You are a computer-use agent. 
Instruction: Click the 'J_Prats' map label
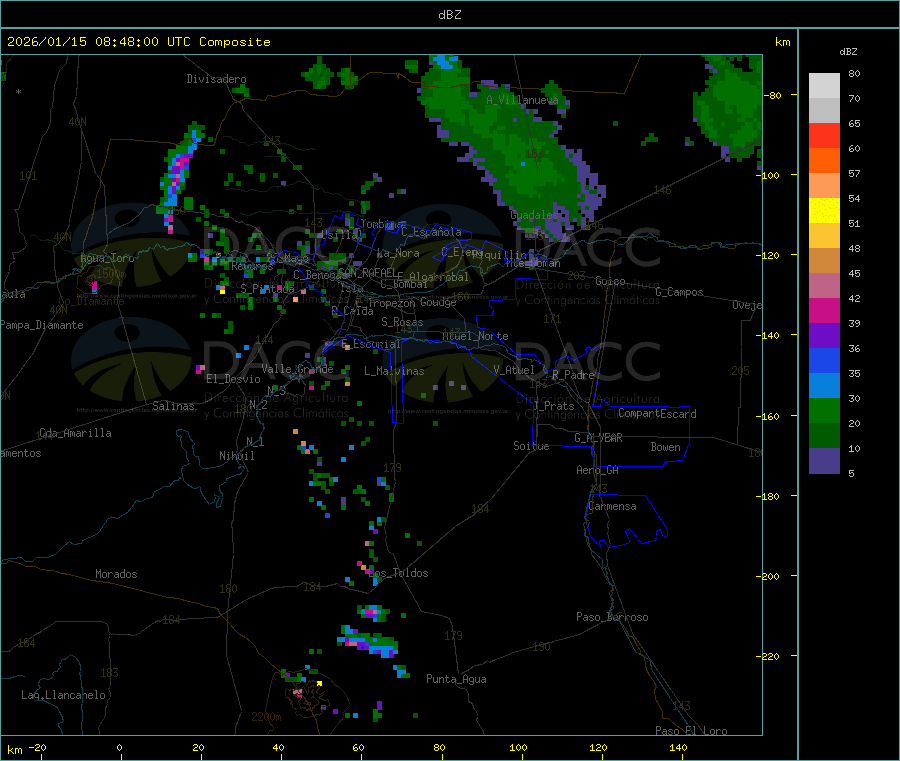point(553,406)
